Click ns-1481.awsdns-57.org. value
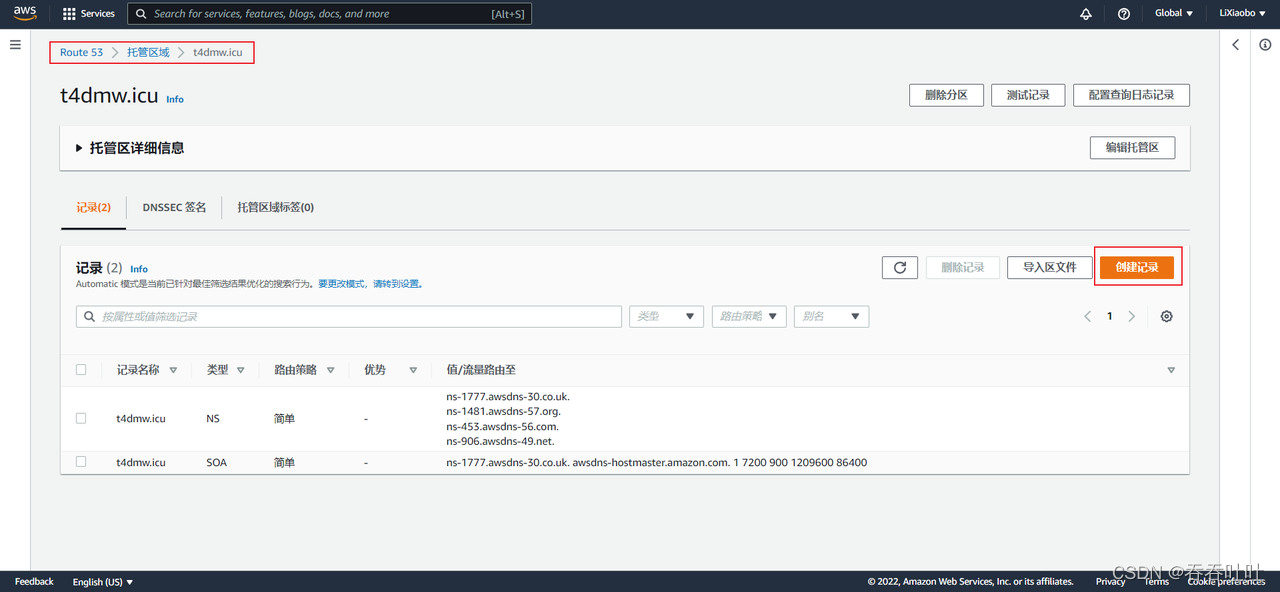This screenshot has height=592, width=1280. [503, 411]
